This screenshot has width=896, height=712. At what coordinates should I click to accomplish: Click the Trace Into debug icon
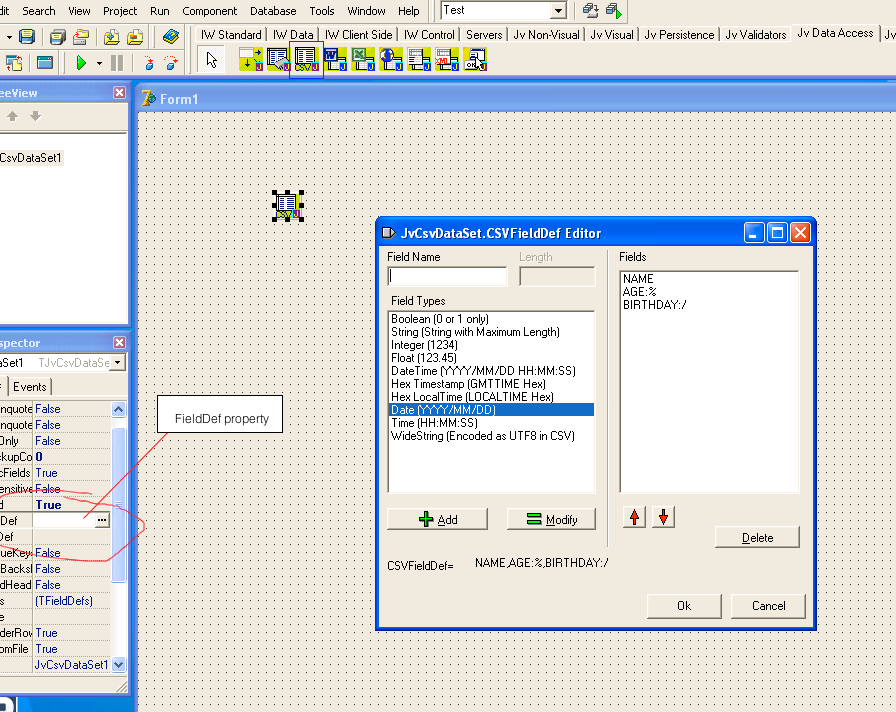149,62
